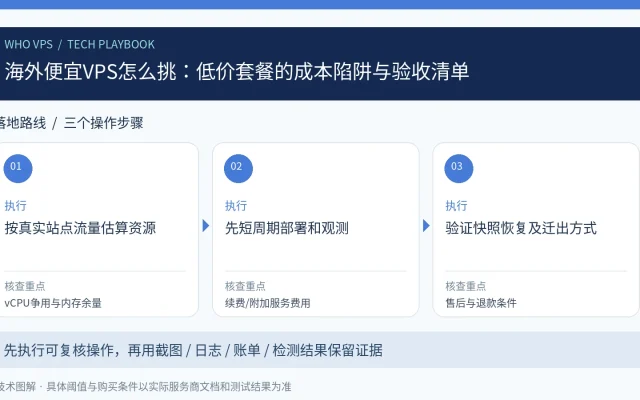Screen dimensions: 640x400
Task: Click the section label 三个操作步骤
Action: [x=104, y=123]
